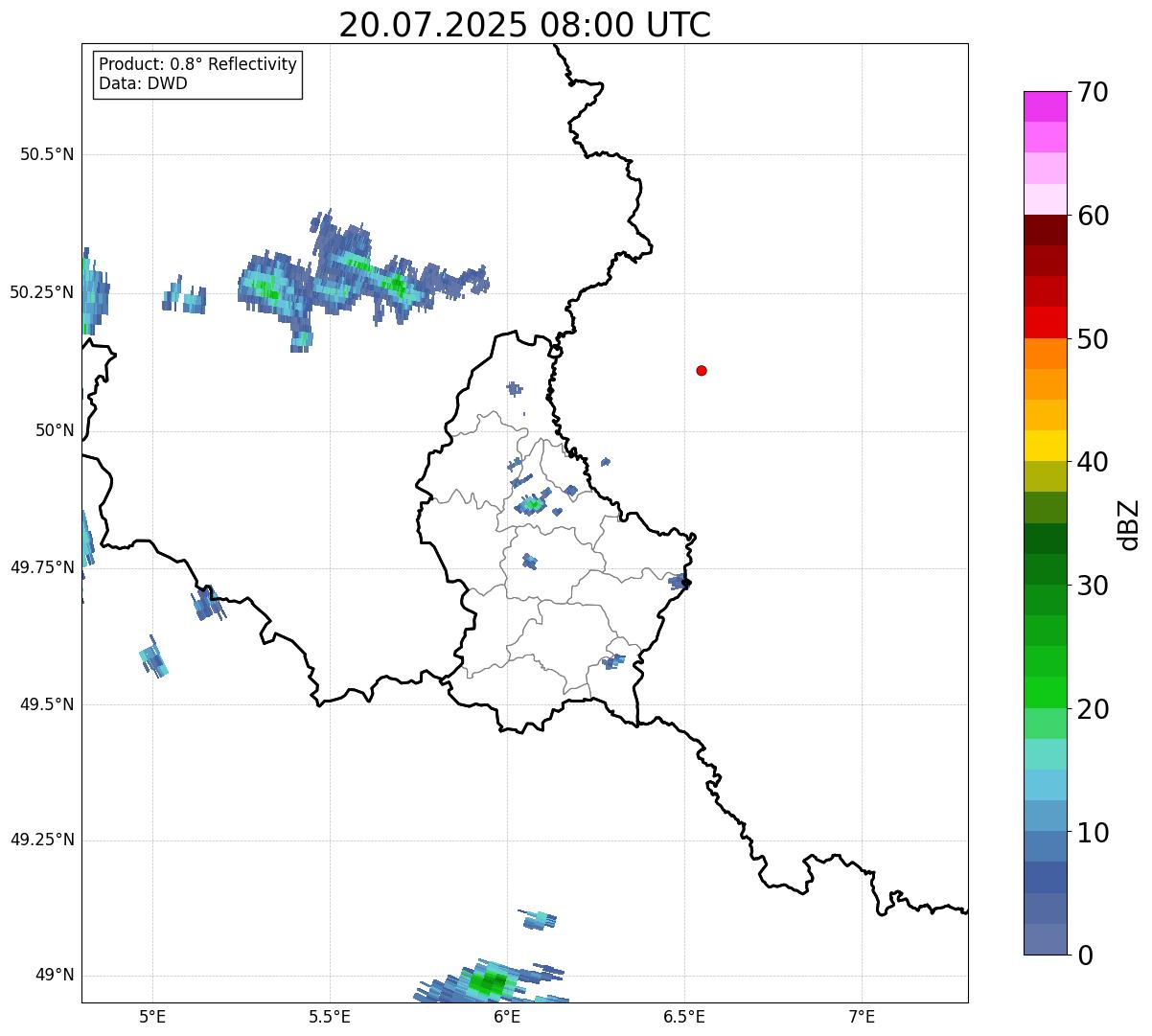The height and width of the screenshot is (1036, 1152).
Task: Click latitude label "50.5°N"
Action: 47,154
